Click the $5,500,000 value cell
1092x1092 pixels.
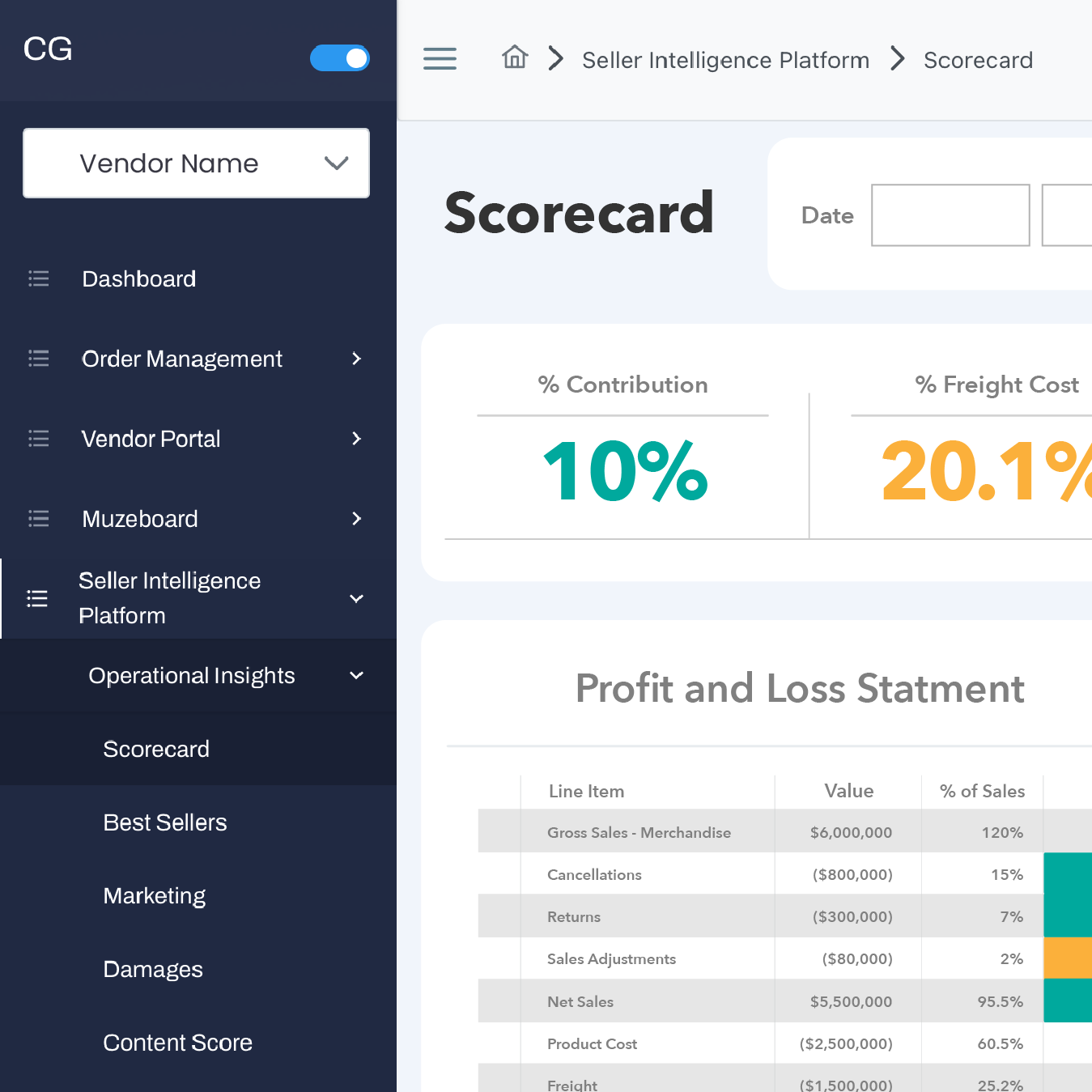point(851,1001)
